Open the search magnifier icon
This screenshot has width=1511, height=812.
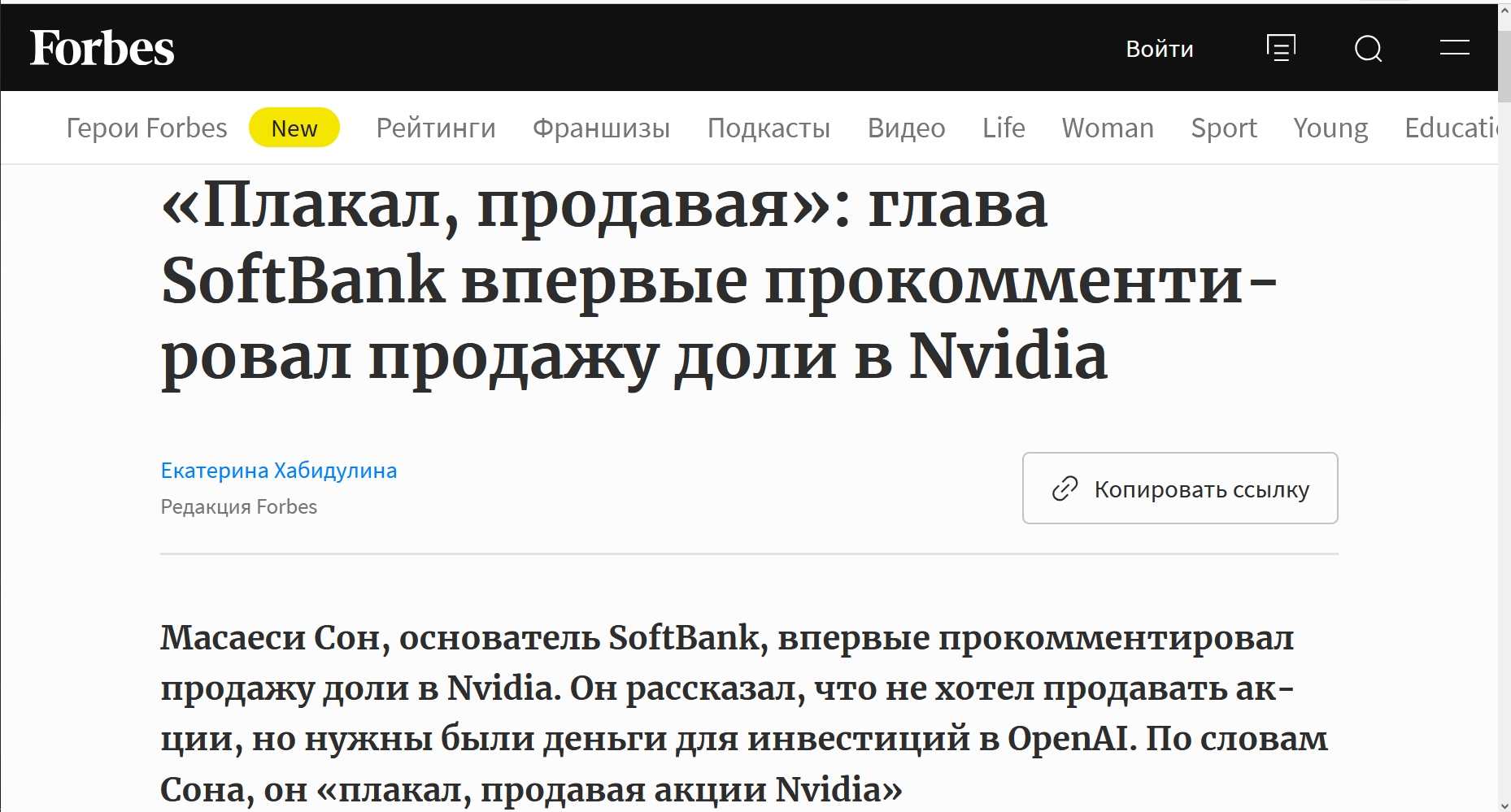[1369, 48]
